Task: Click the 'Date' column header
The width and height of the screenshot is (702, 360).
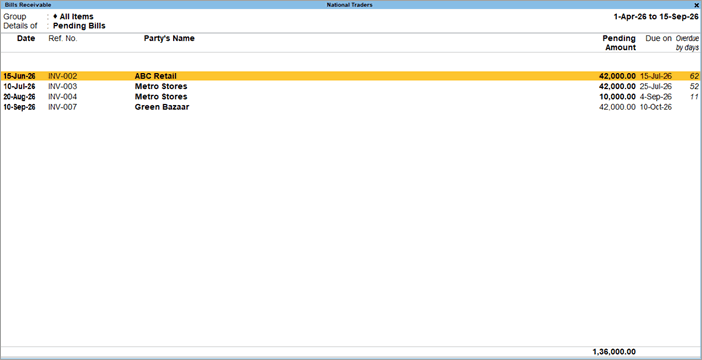Action: 26,39
